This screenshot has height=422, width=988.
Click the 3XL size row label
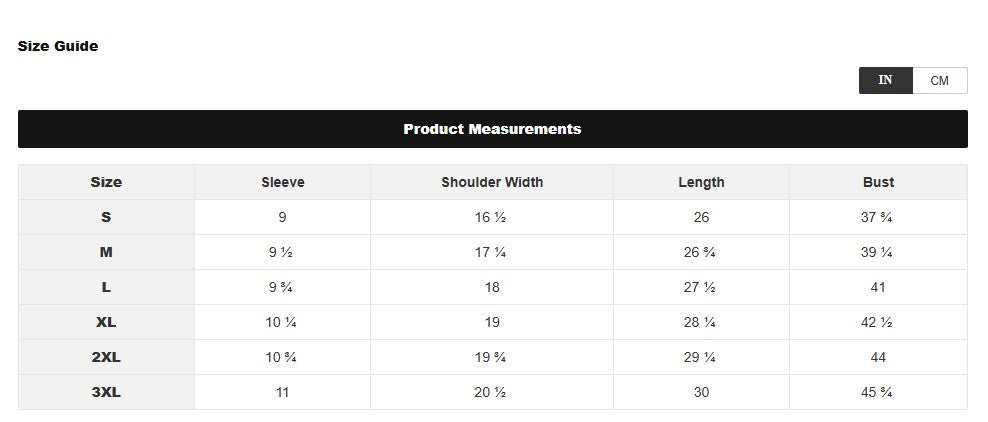(106, 392)
